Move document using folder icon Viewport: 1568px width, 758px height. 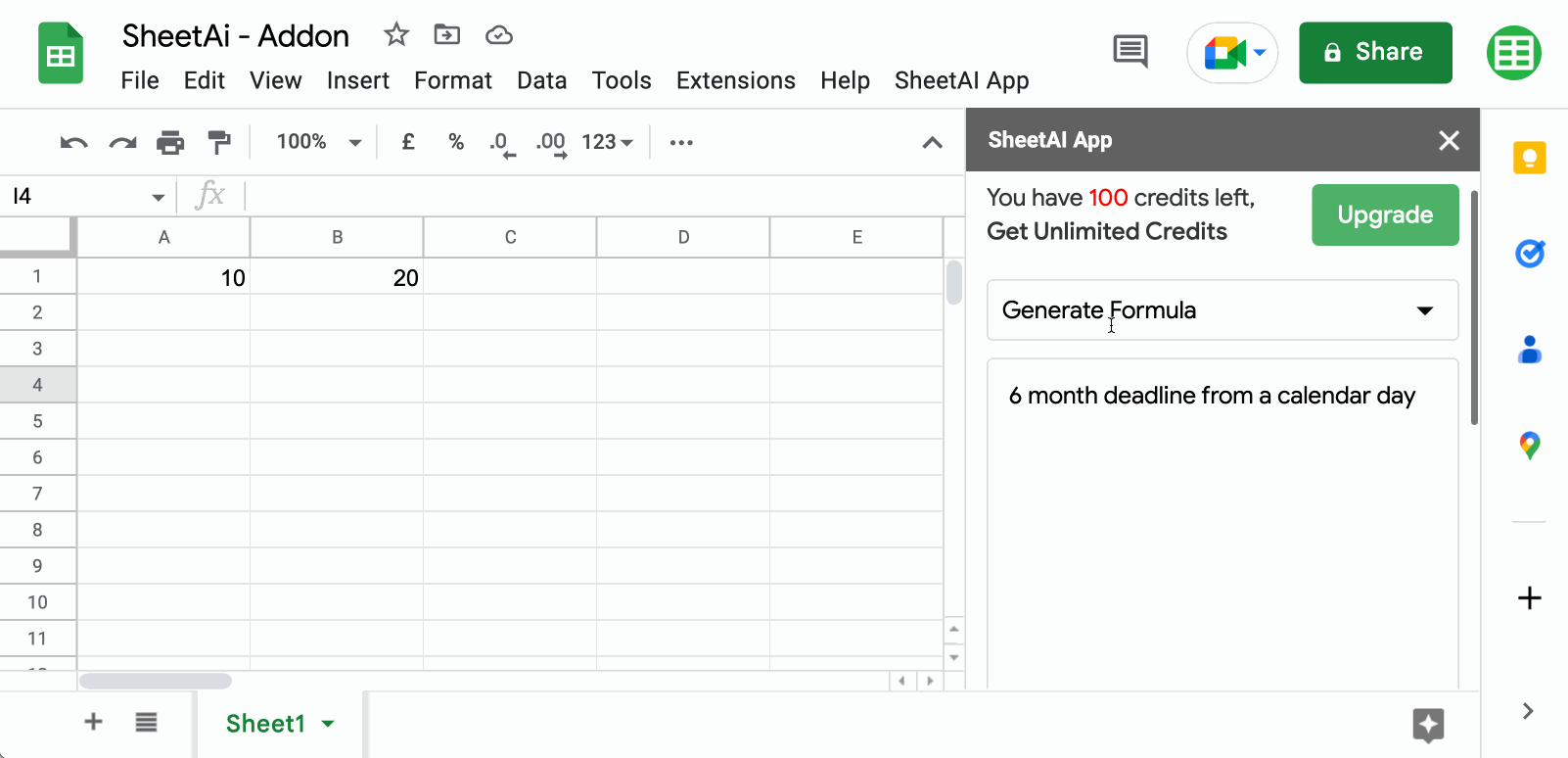447,35
